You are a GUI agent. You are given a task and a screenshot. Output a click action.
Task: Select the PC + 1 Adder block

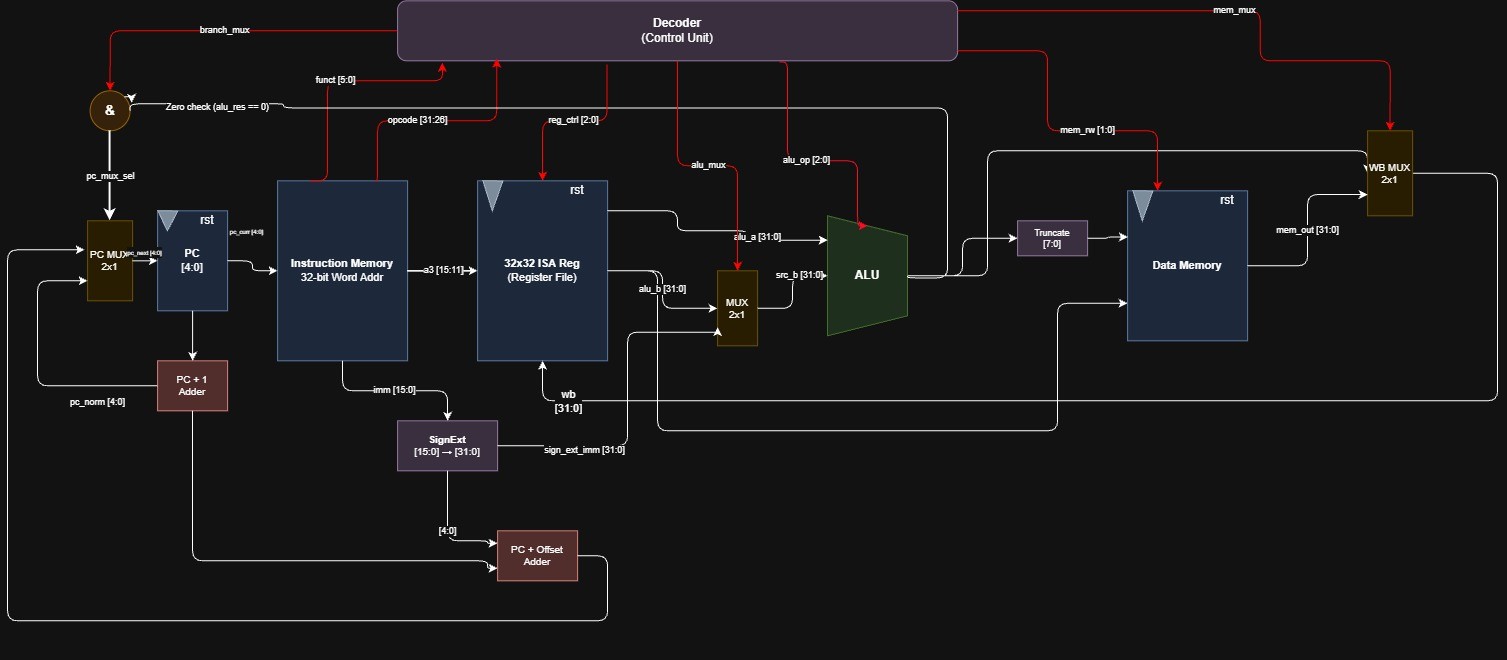pyautogui.click(x=192, y=385)
